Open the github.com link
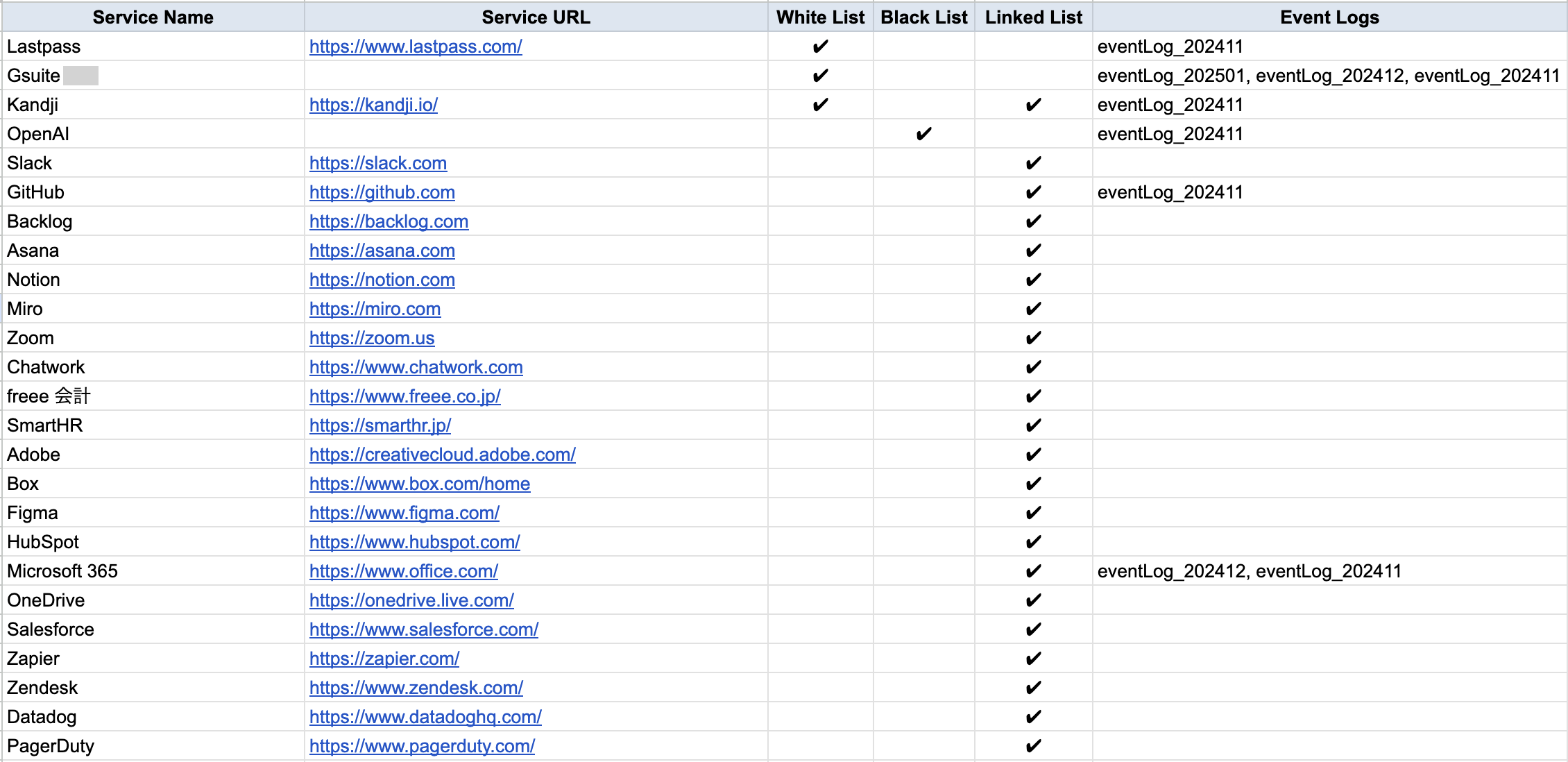1568x762 pixels. pyautogui.click(x=382, y=192)
